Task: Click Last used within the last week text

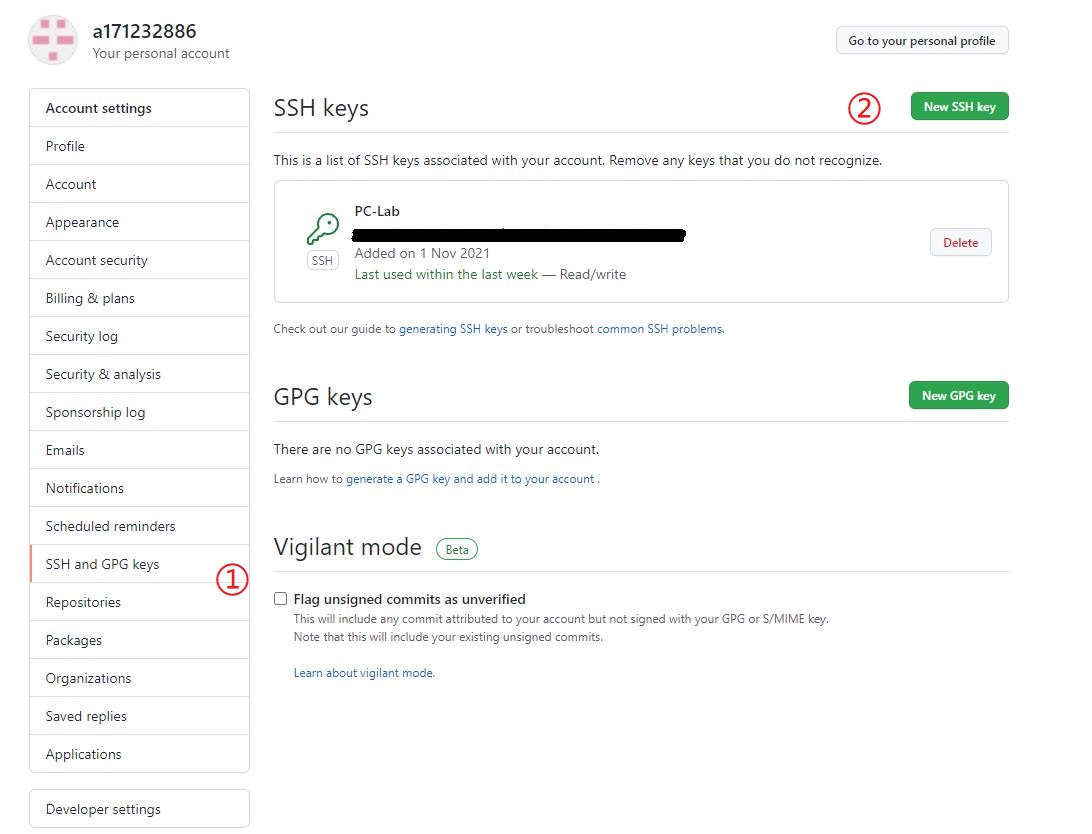Action: pos(446,274)
